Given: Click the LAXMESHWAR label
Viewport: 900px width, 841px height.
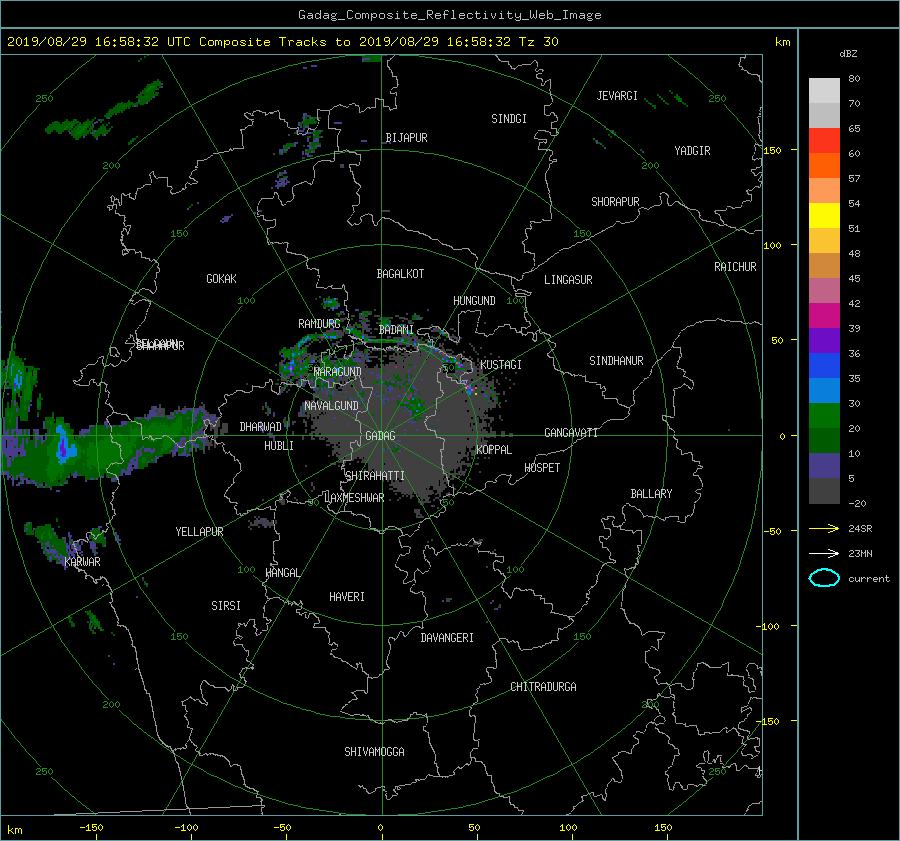Looking at the screenshot, I should [x=354, y=498].
